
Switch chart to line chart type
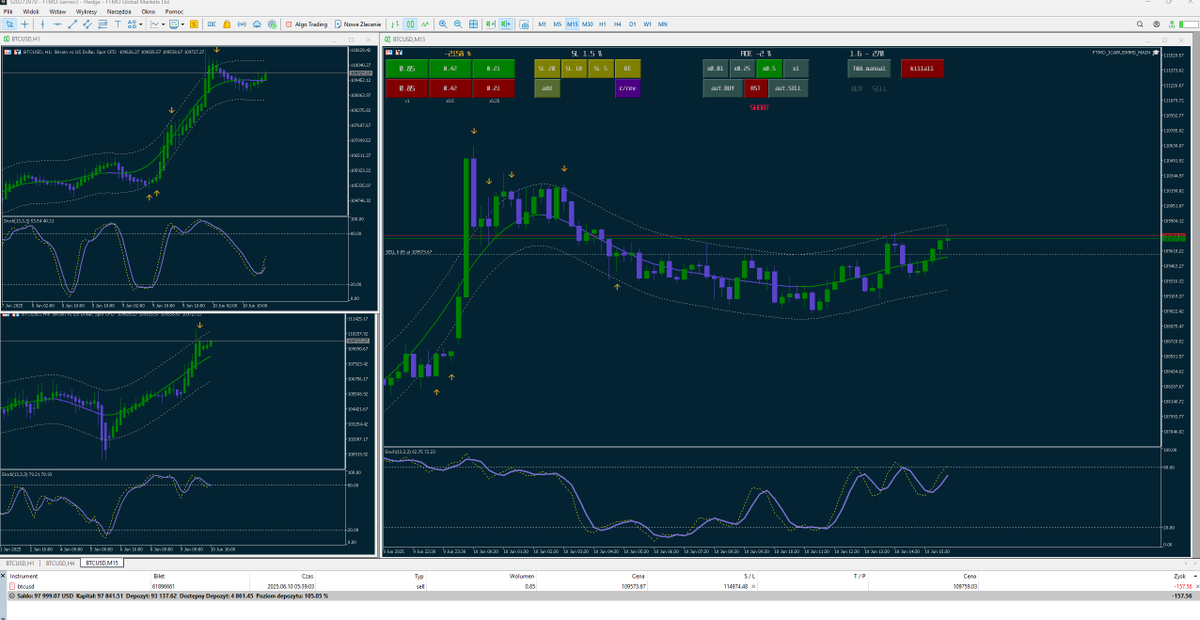425,23
